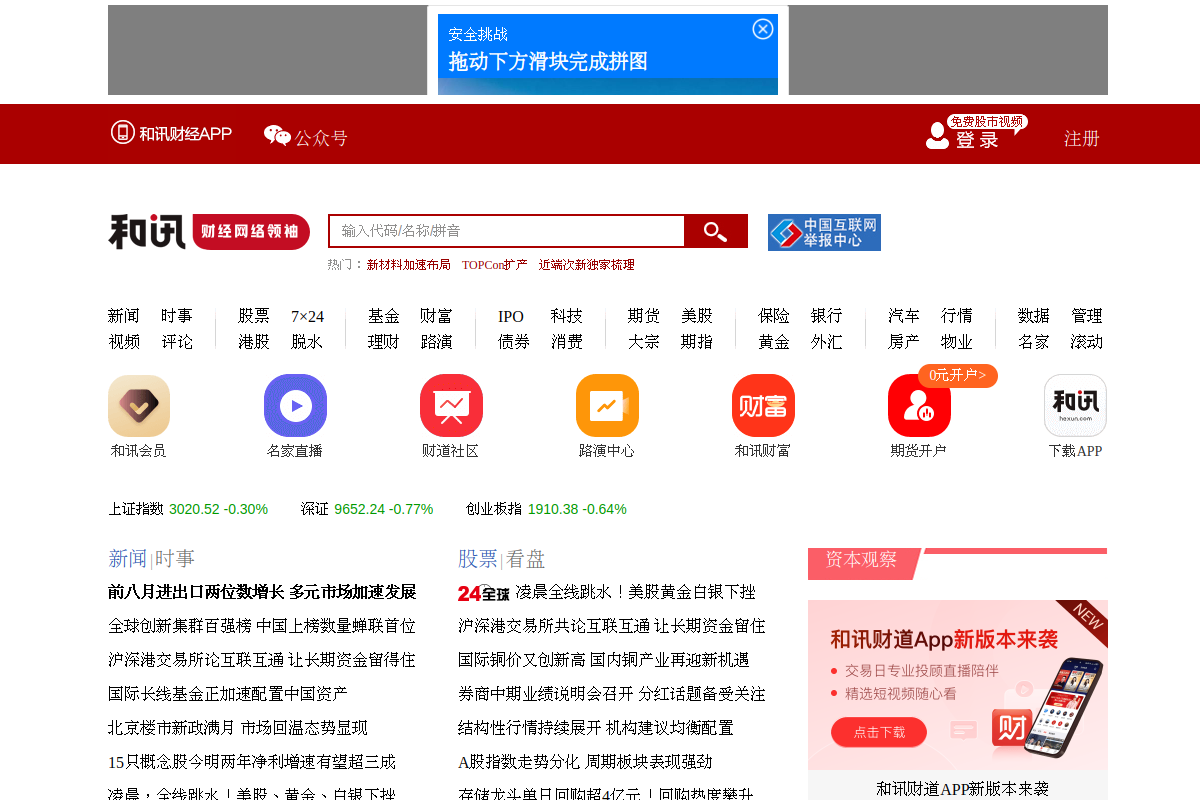Open the 时事 section heading
Viewport: 1200px width, 800px height.
coord(175,559)
